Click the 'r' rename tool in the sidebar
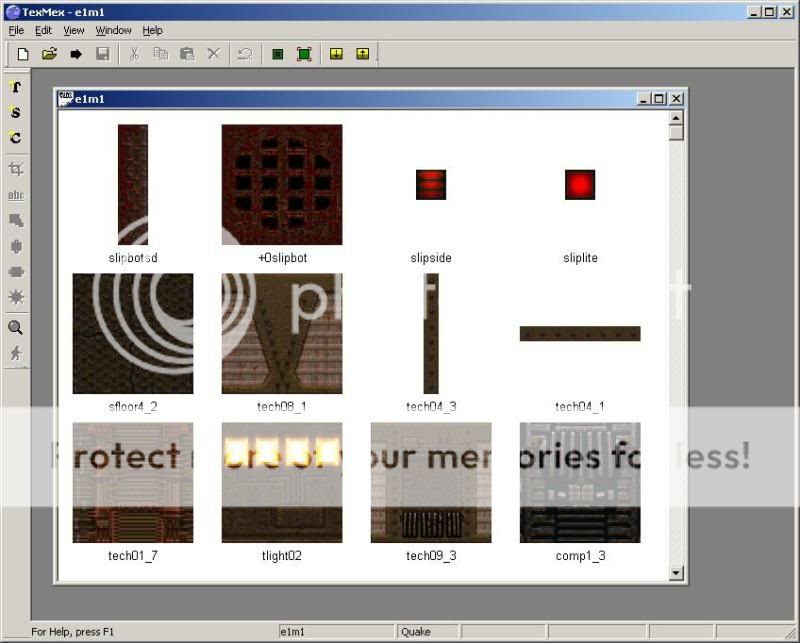Screen dimensions: 800x643 click(x=15, y=88)
